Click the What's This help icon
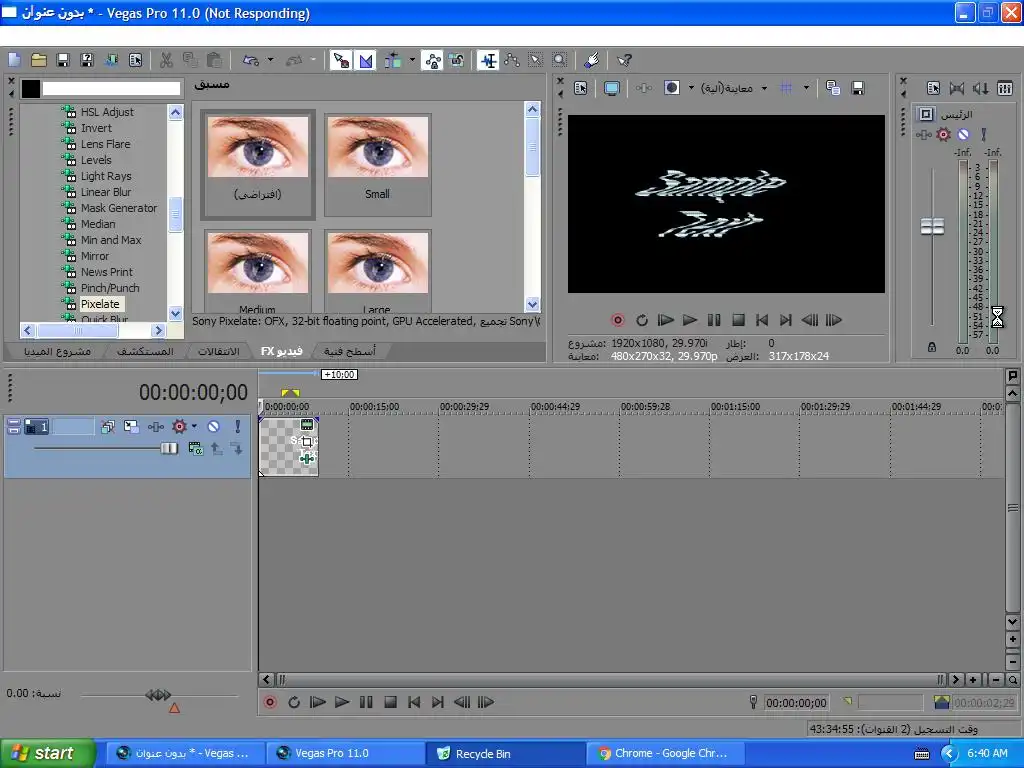This screenshot has height=768, width=1024. click(x=624, y=60)
